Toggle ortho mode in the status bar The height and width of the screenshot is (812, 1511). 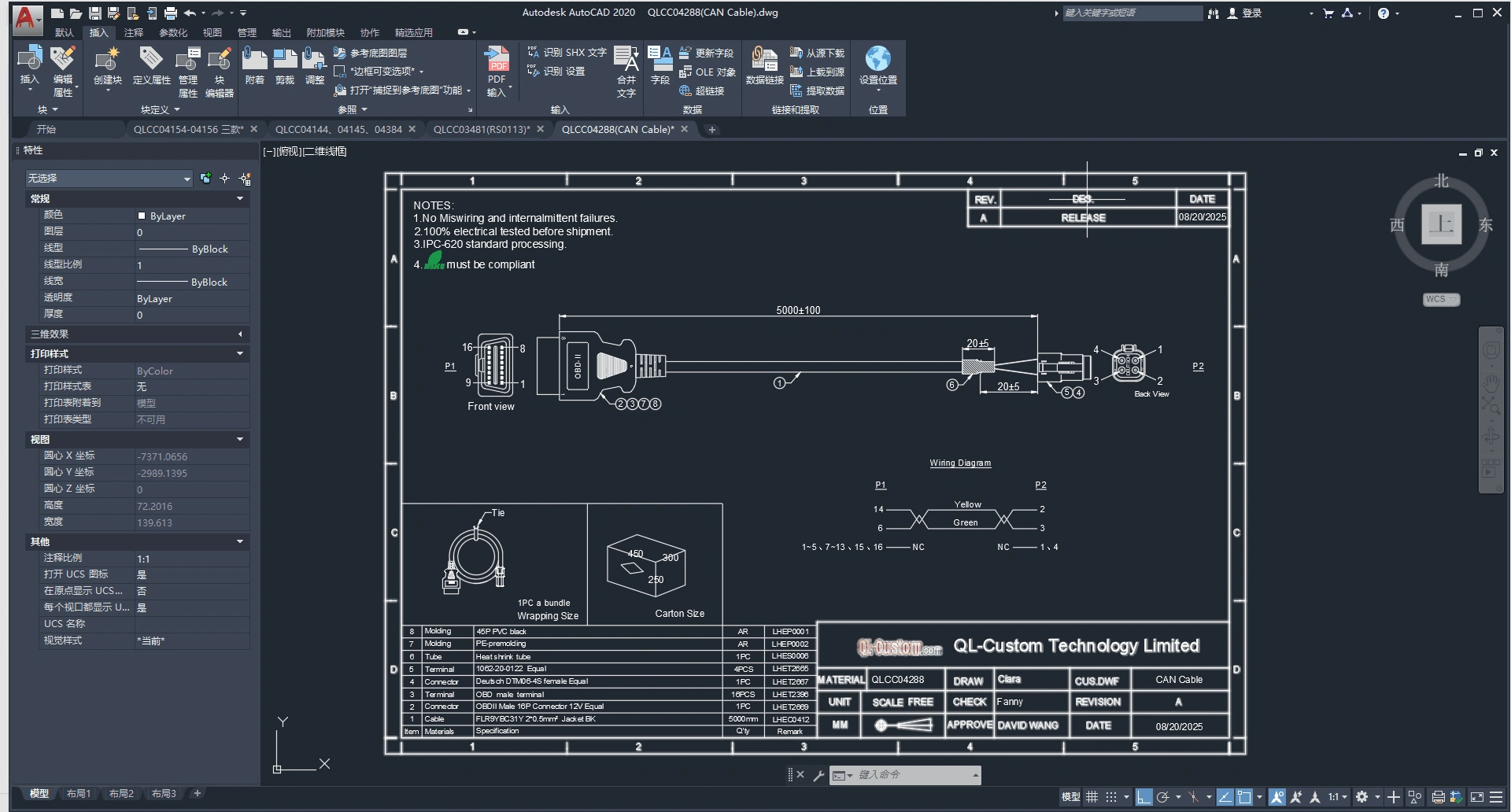(1143, 797)
